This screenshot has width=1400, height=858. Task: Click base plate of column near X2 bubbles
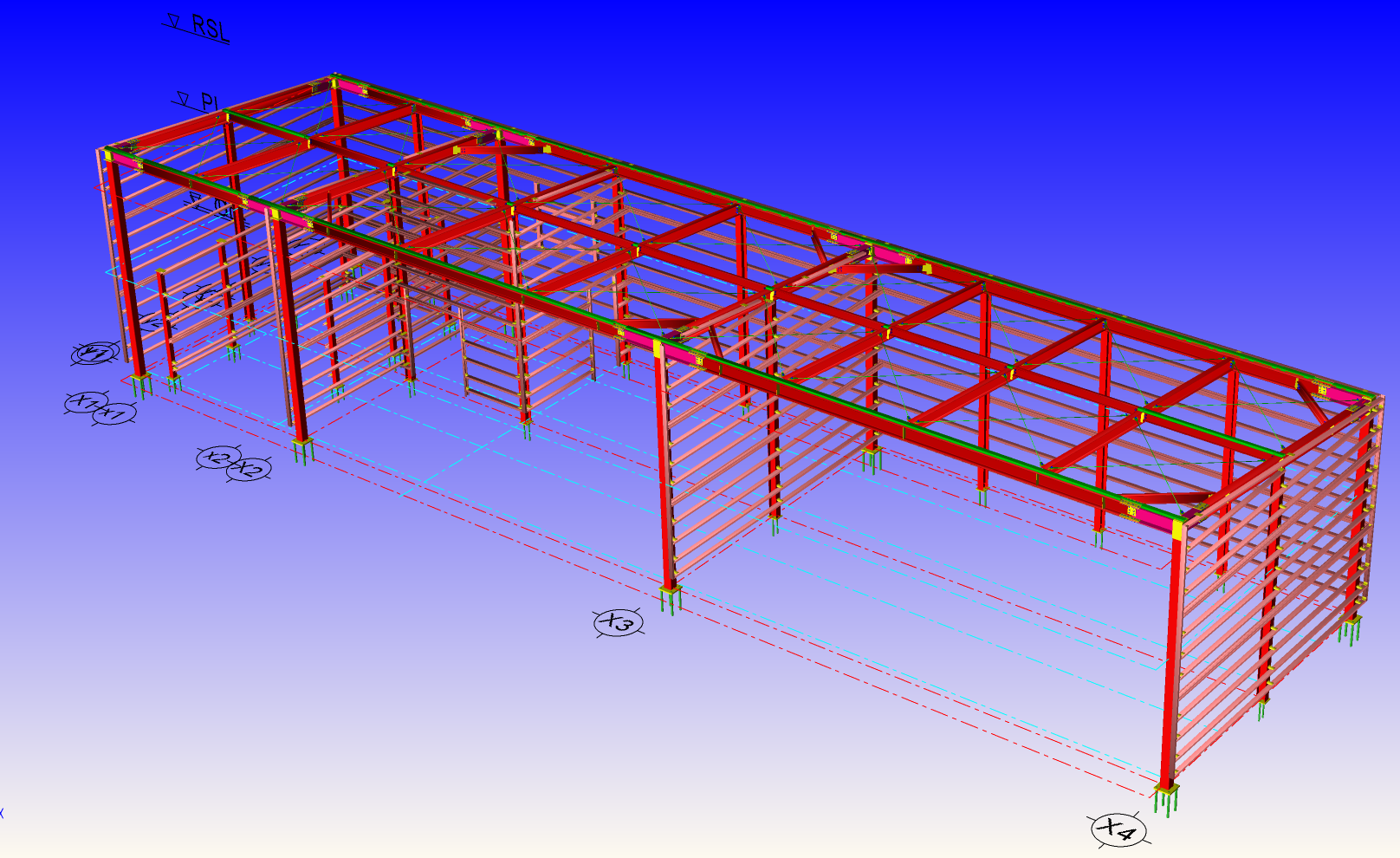(301, 445)
